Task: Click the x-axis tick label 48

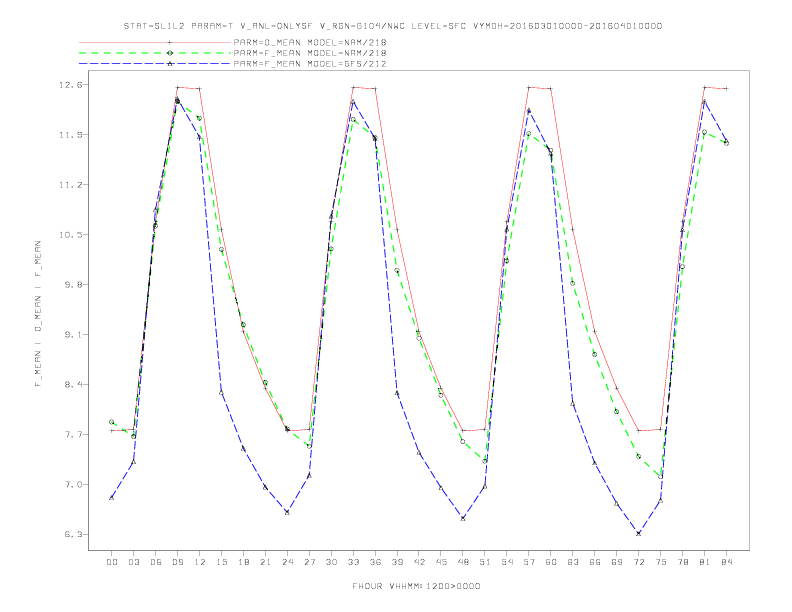Action: tap(463, 562)
